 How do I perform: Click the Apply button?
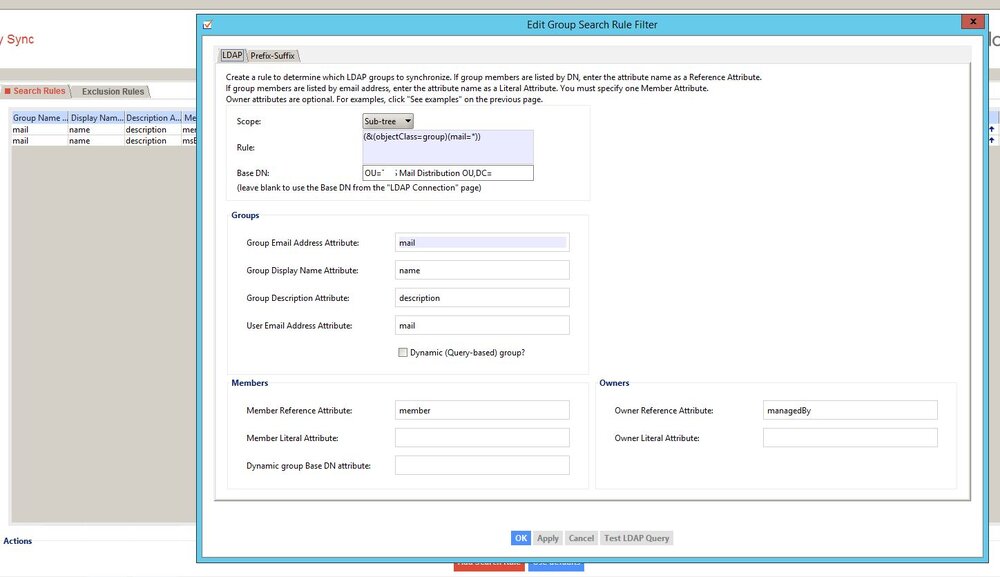[x=547, y=538]
